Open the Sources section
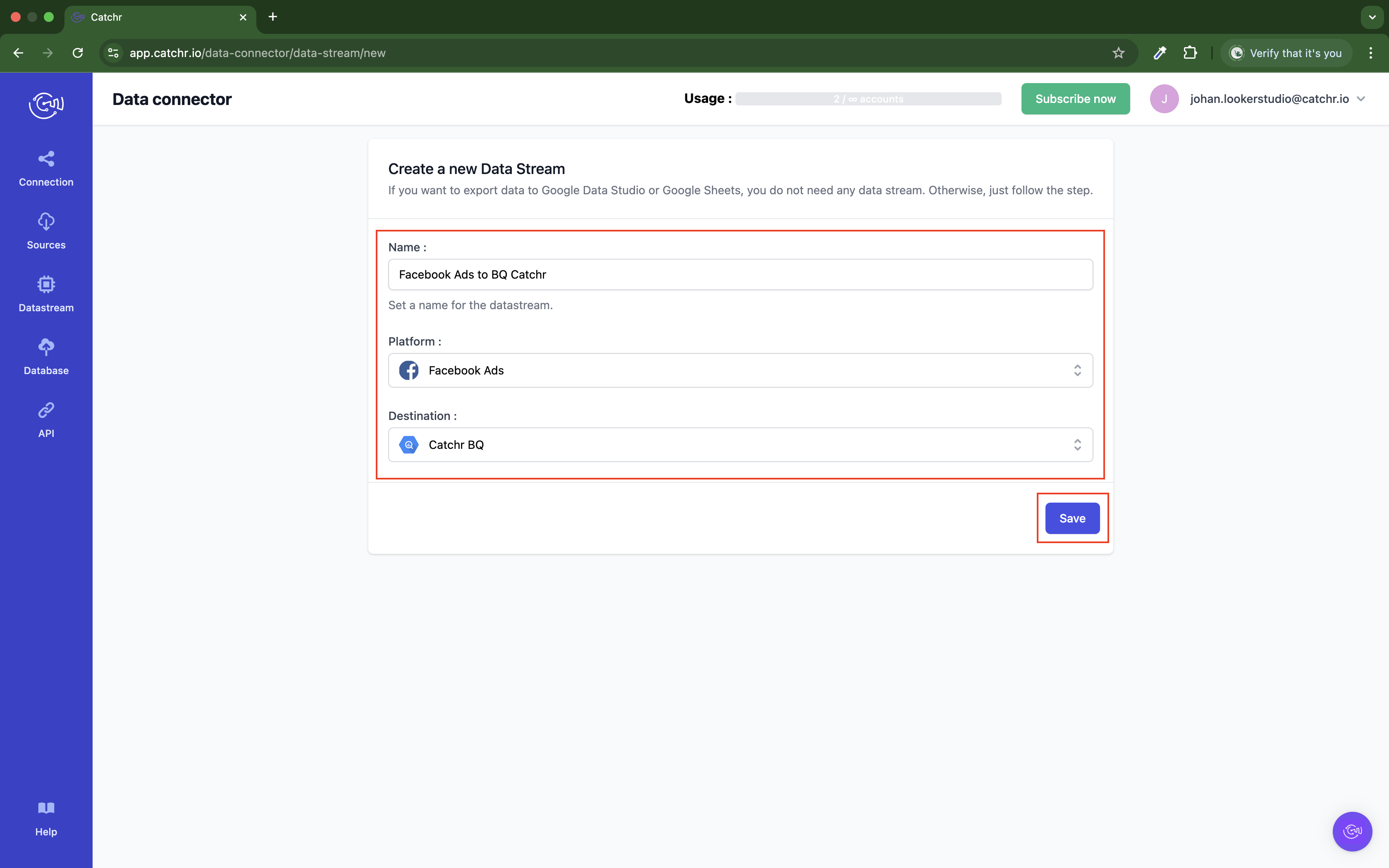This screenshot has width=1389, height=868. click(x=46, y=231)
